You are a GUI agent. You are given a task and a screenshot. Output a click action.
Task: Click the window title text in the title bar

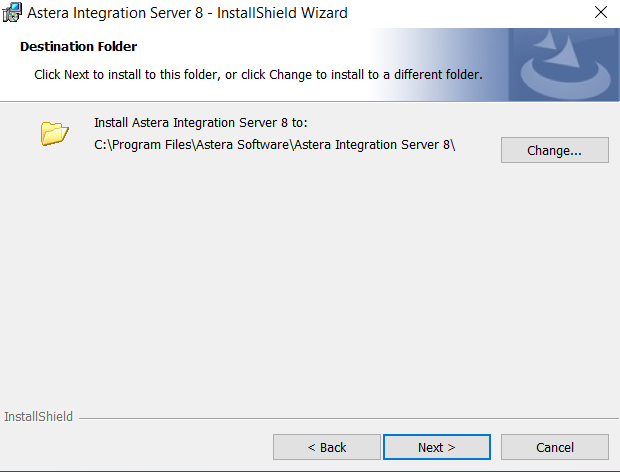pos(187,13)
